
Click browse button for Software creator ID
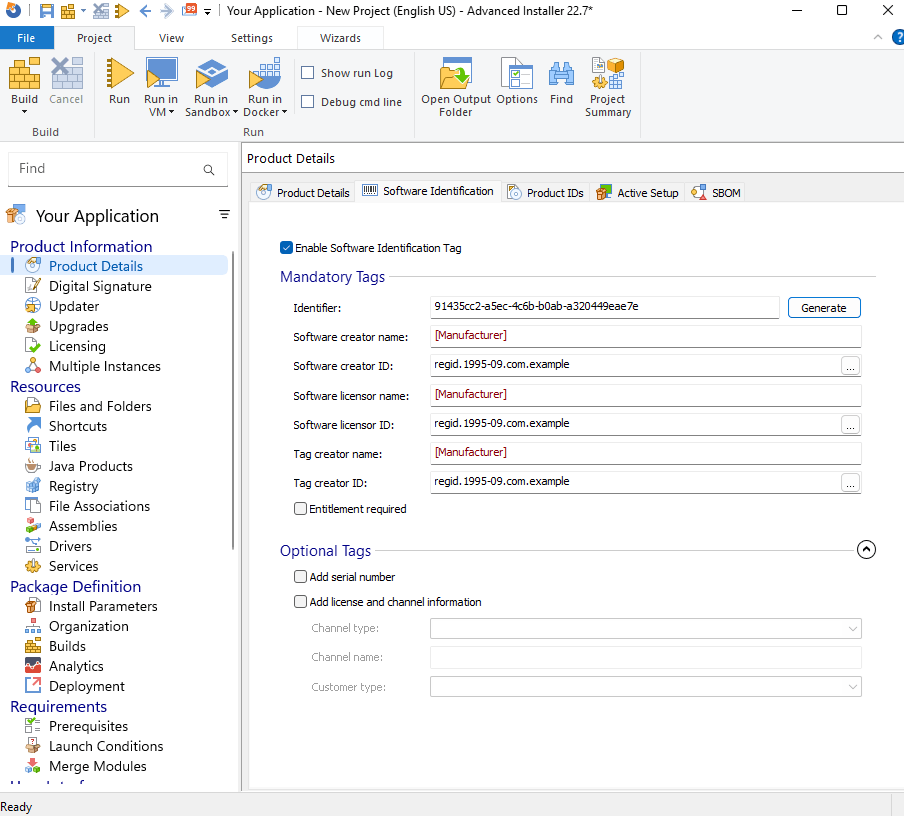pos(850,366)
